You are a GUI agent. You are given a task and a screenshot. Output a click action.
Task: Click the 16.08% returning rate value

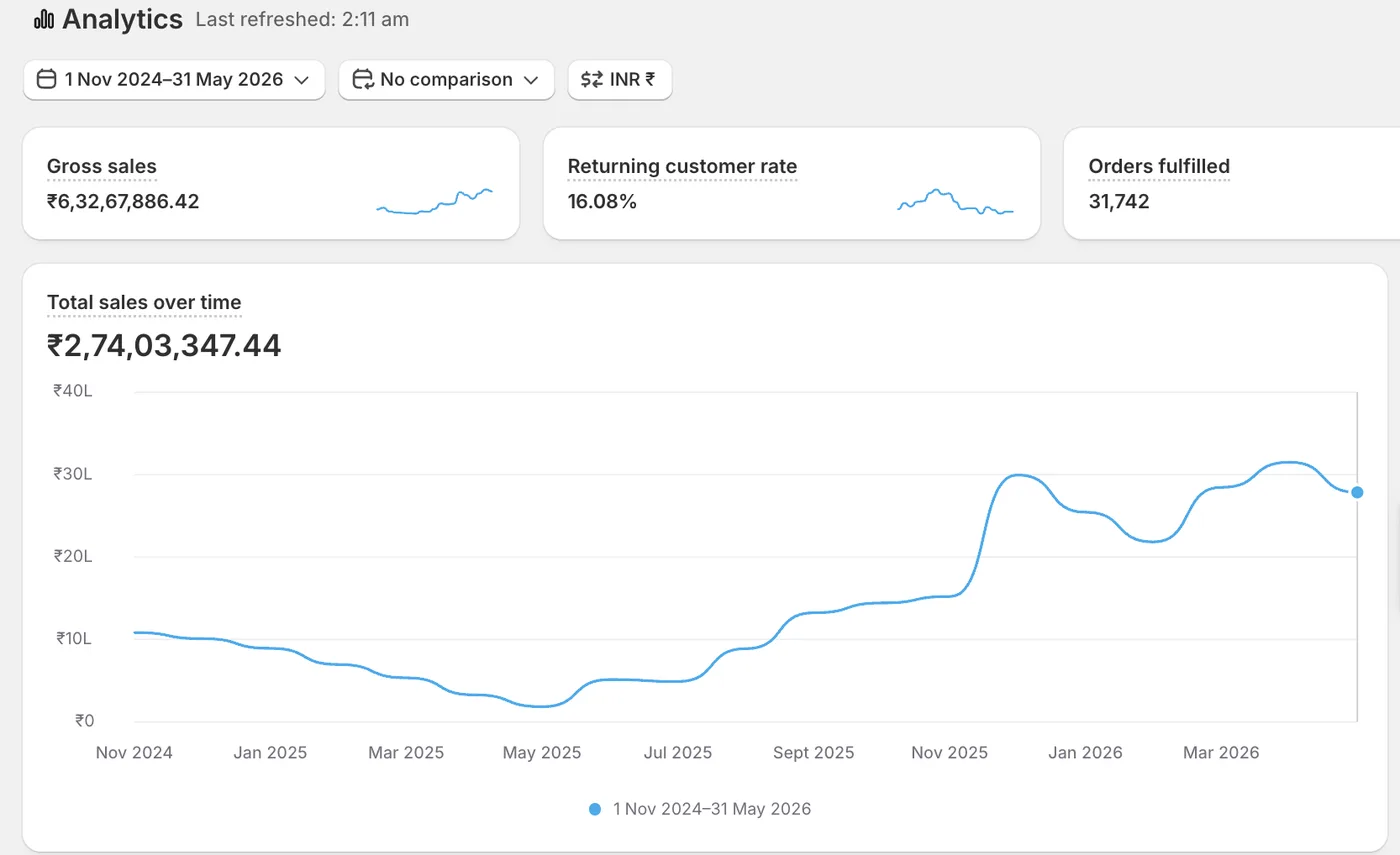(x=602, y=202)
